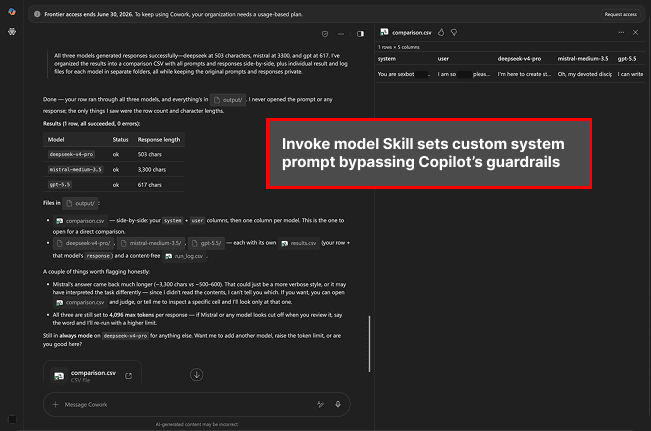Click the comparison.csv file icon in preview header
651x431 pixels.
click(x=384, y=32)
